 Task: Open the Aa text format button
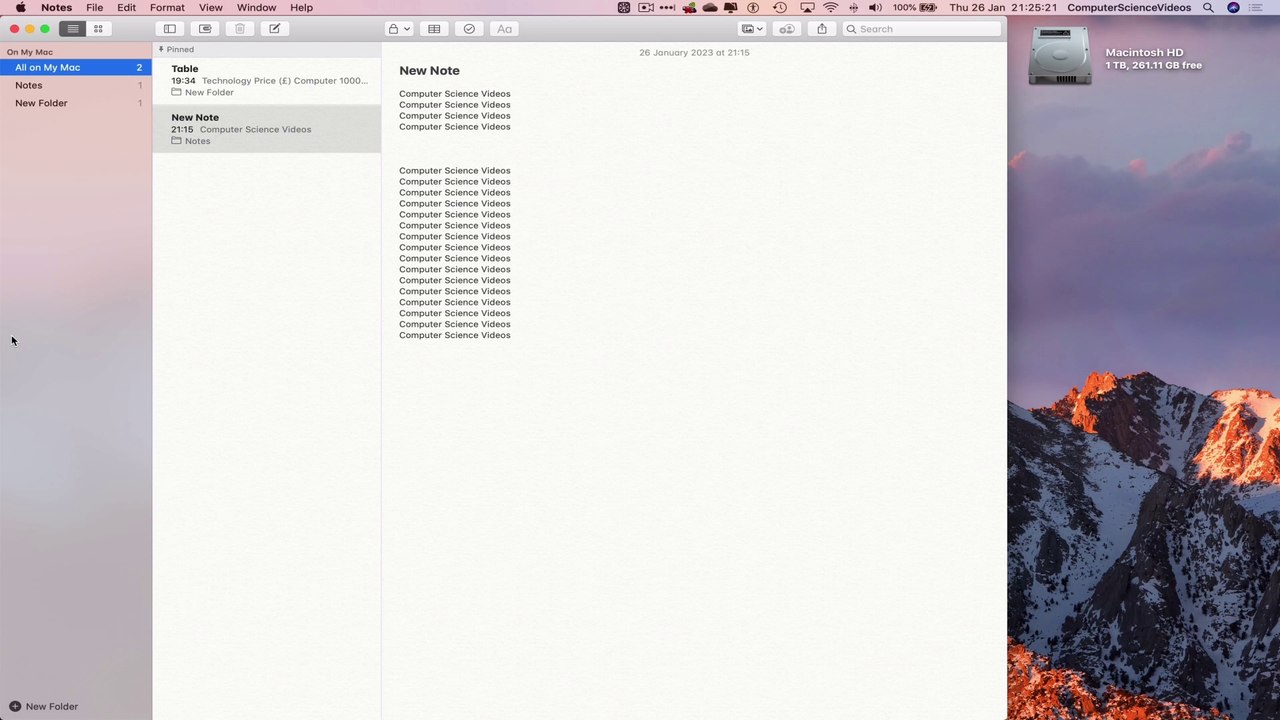tap(504, 29)
